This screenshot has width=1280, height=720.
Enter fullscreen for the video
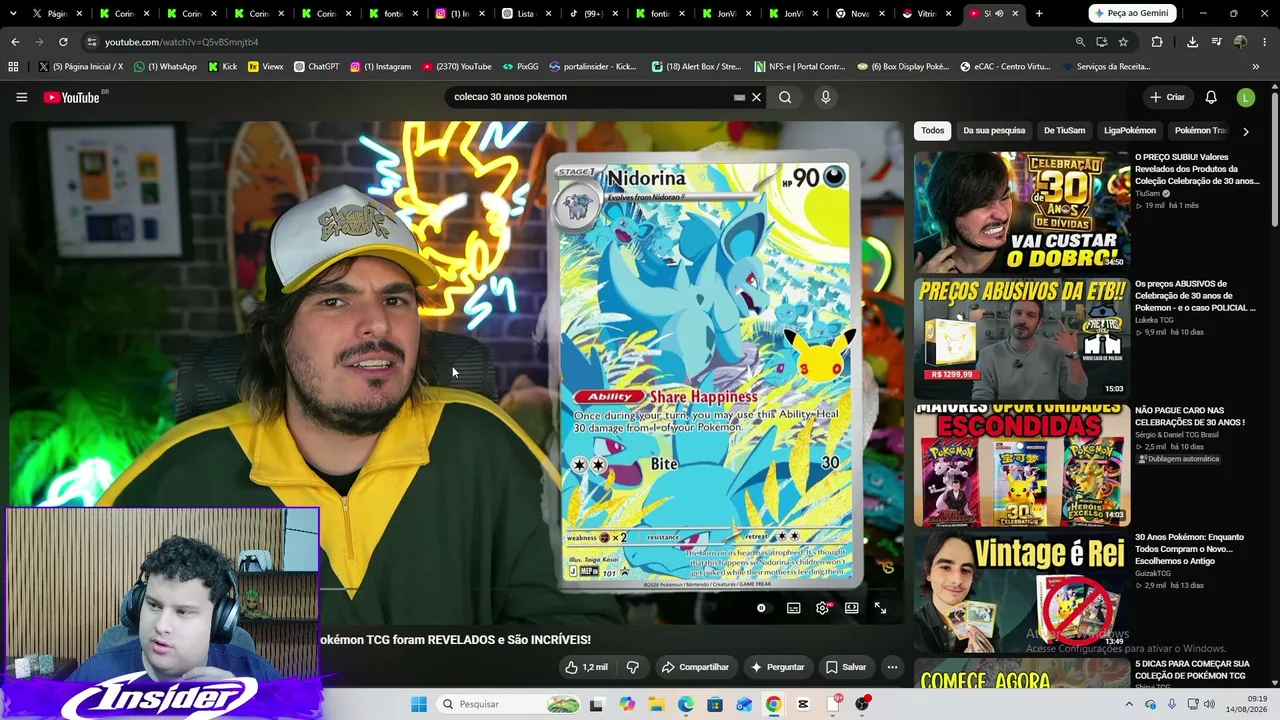[880, 608]
